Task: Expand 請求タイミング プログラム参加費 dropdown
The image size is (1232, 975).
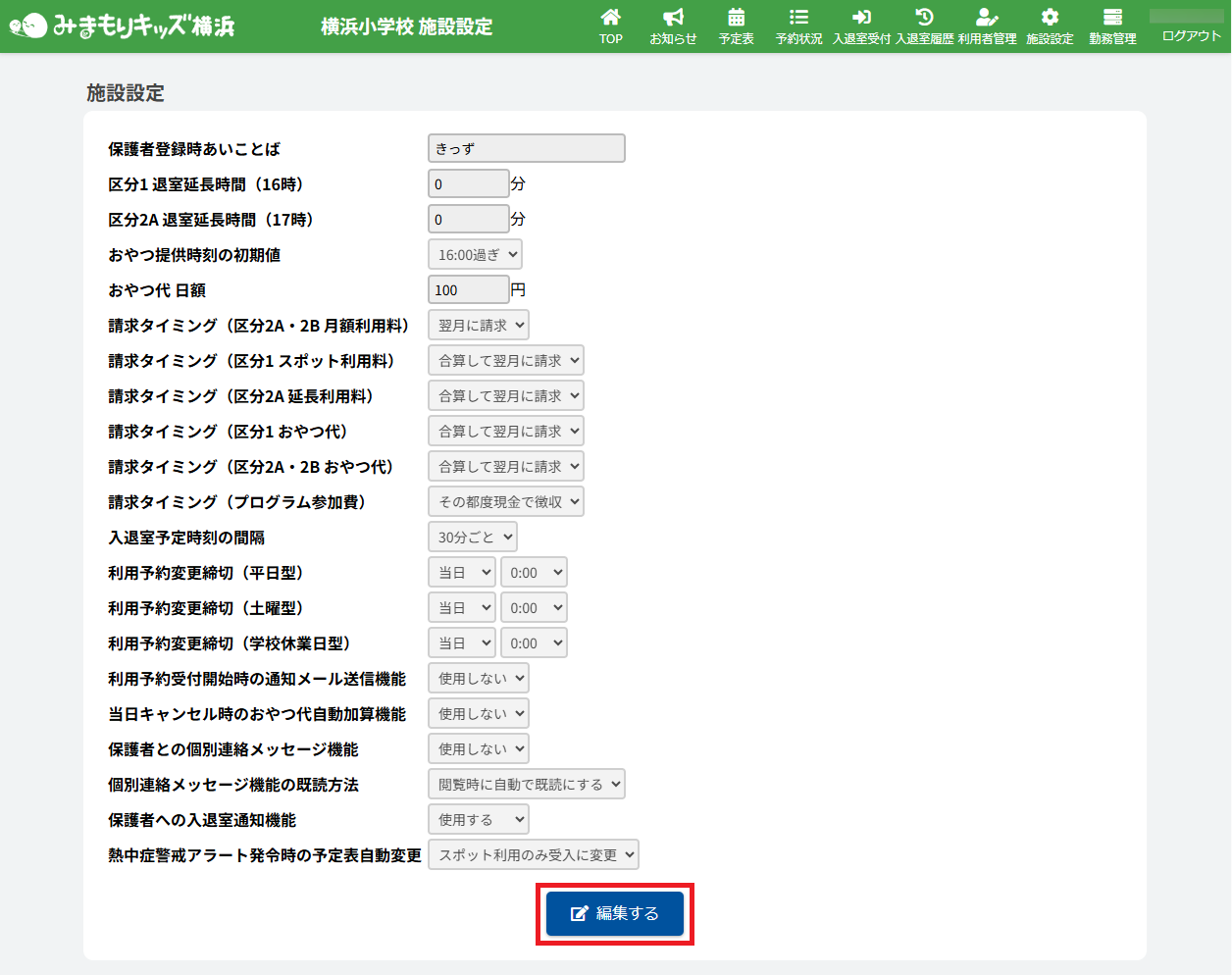Action: 506,502
